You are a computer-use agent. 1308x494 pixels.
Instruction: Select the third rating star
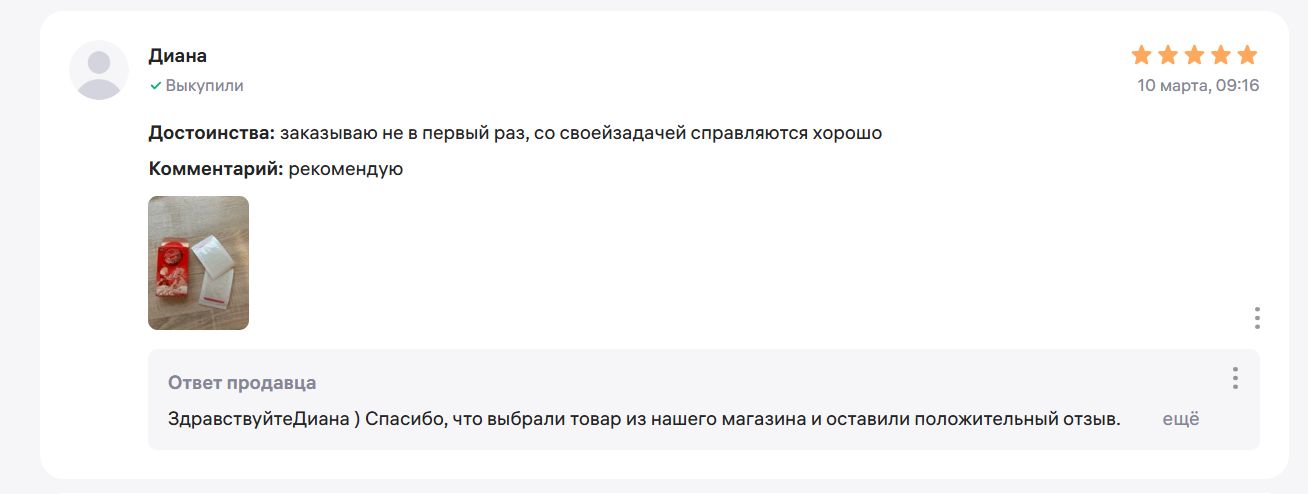click(1194, 55)
